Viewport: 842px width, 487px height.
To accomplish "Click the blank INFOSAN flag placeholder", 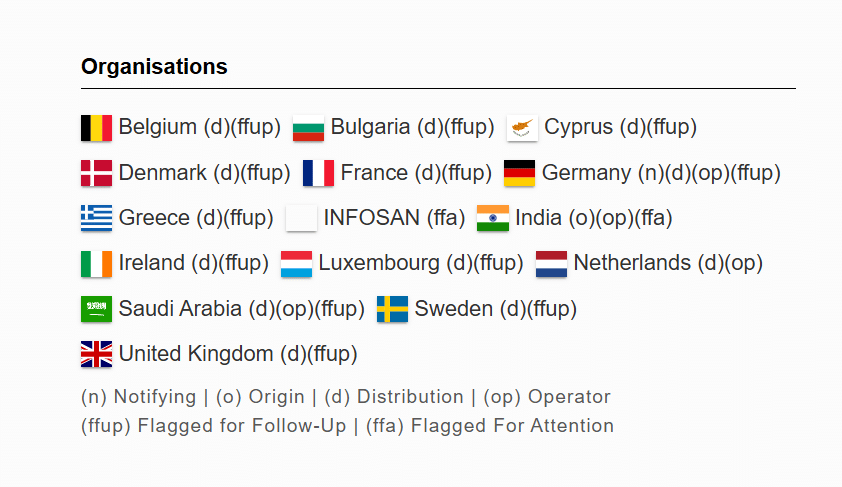I will (x=301, y=219).
